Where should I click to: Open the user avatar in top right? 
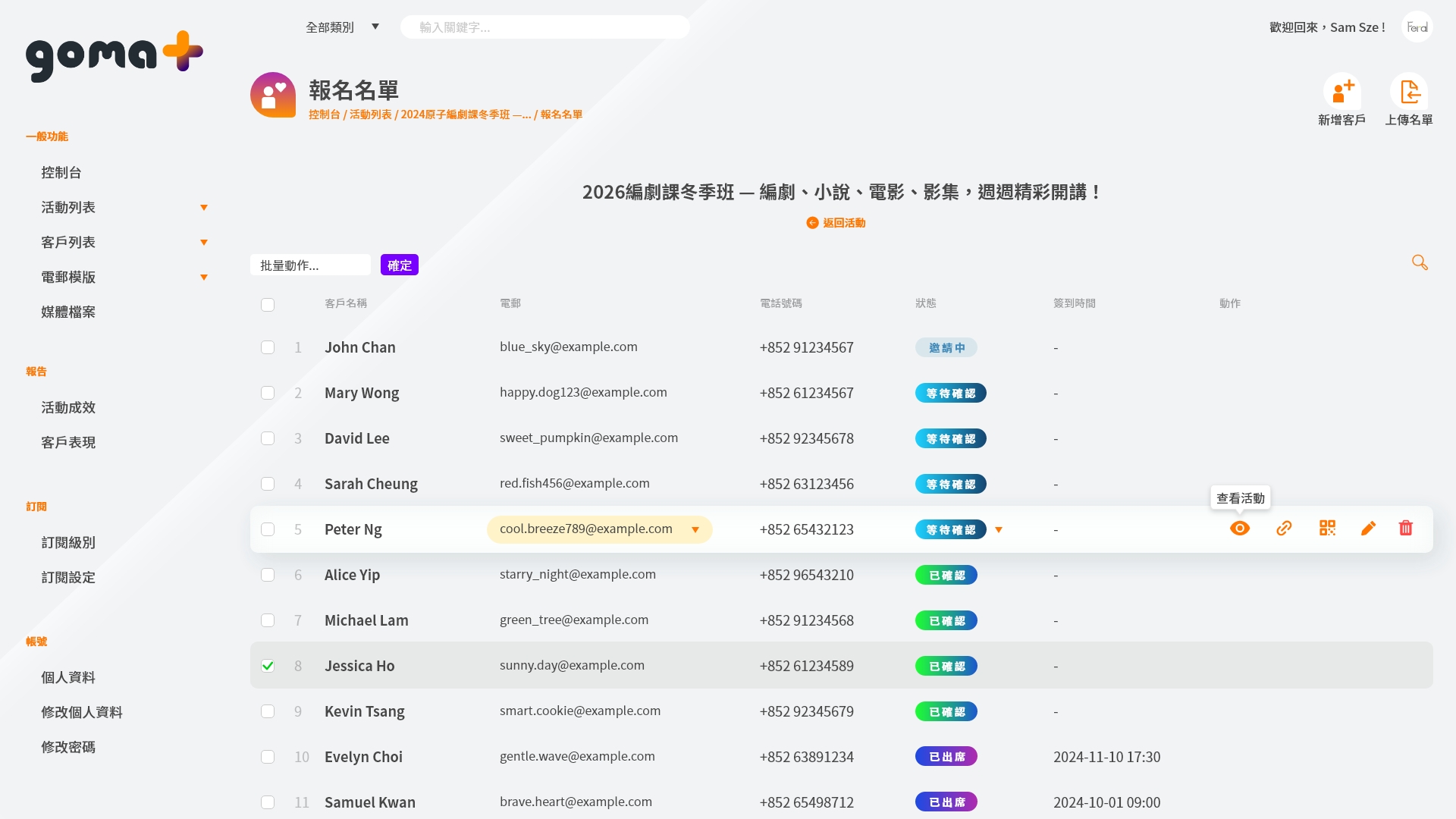pos(1417,27)
